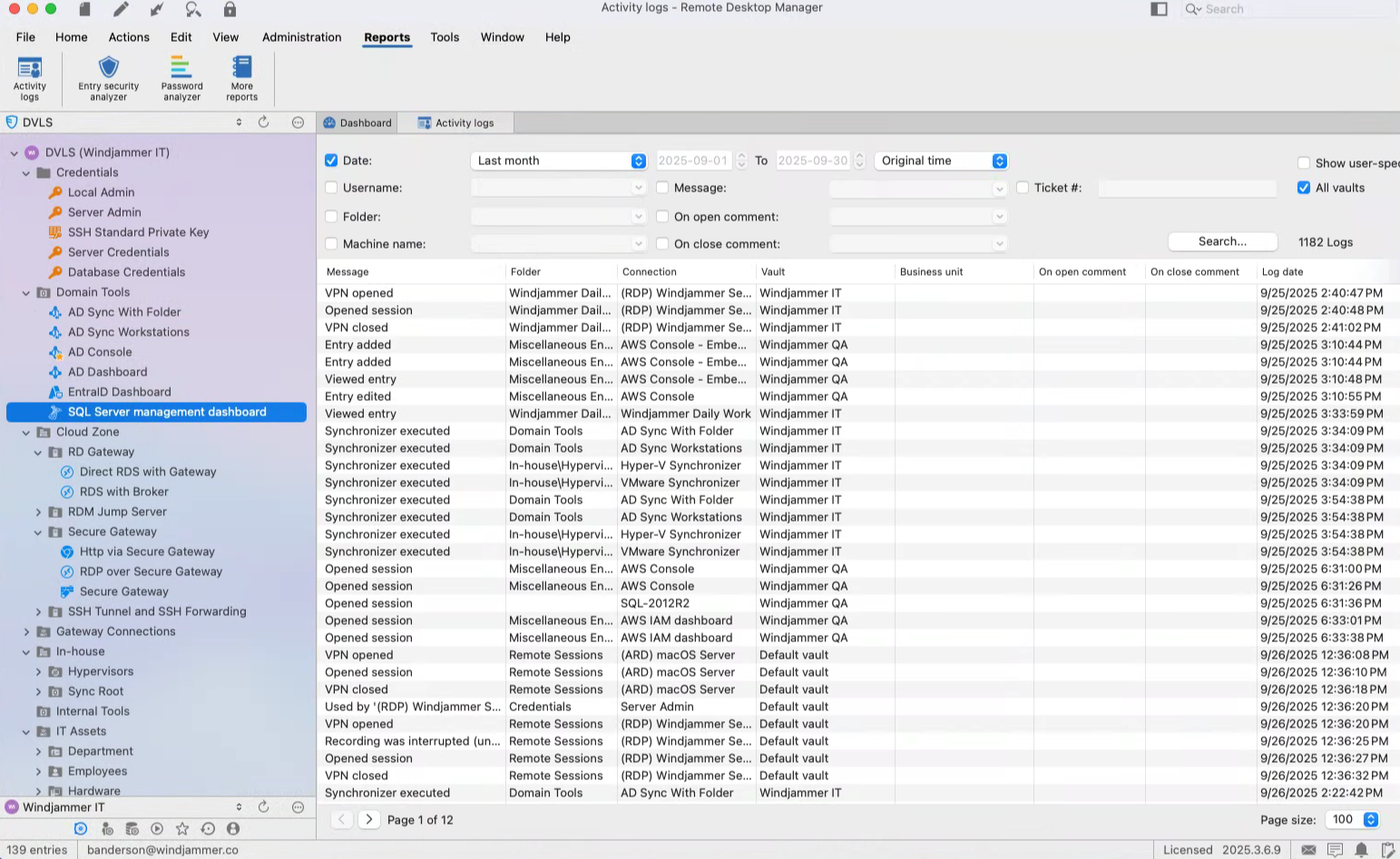Go to the next page of logs
1400x859 pixels.
pos(368,819)
